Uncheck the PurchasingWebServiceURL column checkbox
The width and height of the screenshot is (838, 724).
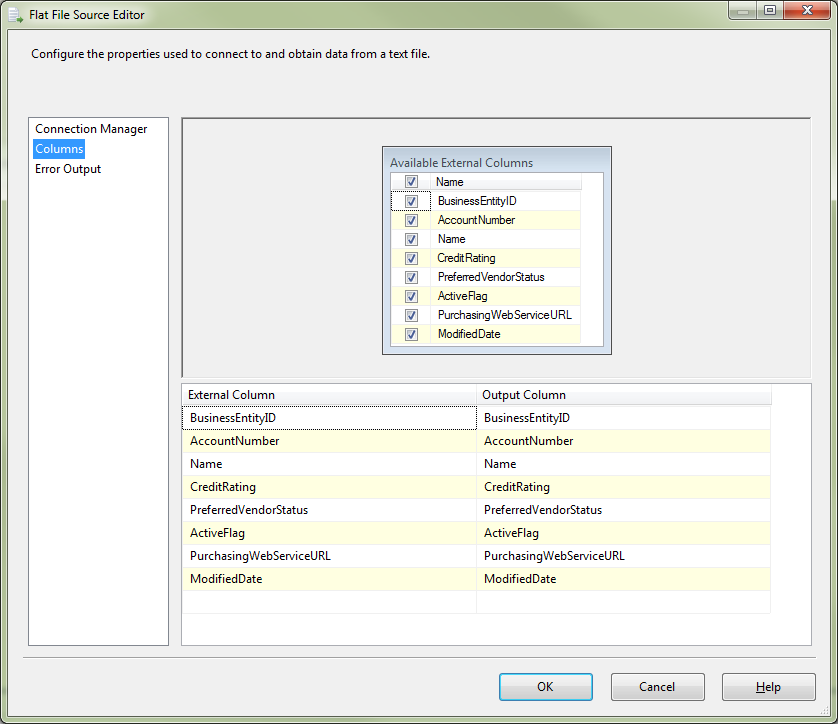pyautogui.click(x=411, y=315)
